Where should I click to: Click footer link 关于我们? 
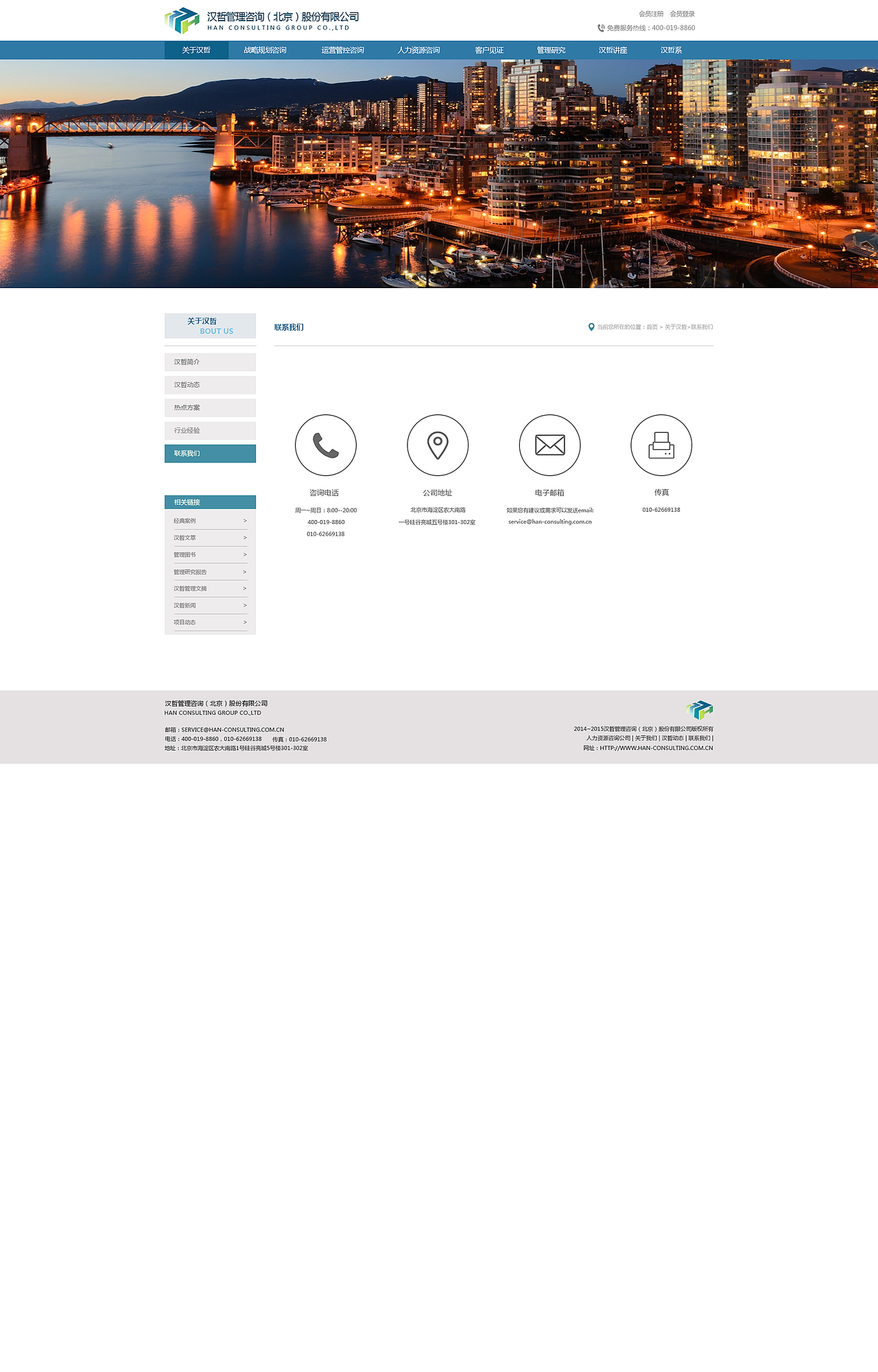pyautogui.click(x=646, y=738)
